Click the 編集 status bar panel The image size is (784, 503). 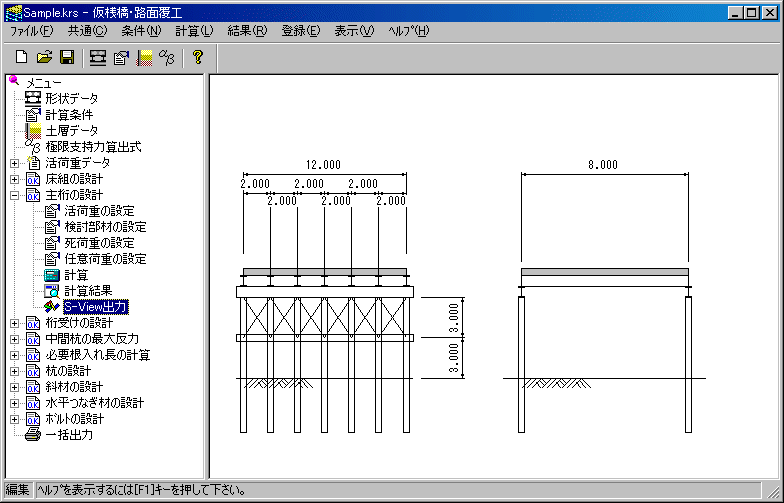pyautogui.click(x=18, y=490)
